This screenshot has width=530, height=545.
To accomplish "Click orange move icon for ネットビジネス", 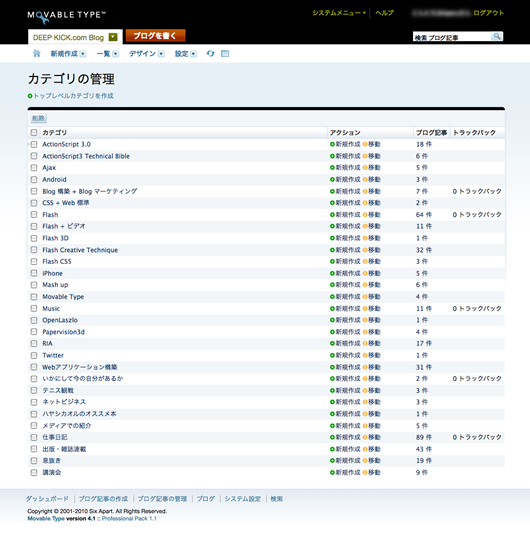I will (x=365, y=402).
